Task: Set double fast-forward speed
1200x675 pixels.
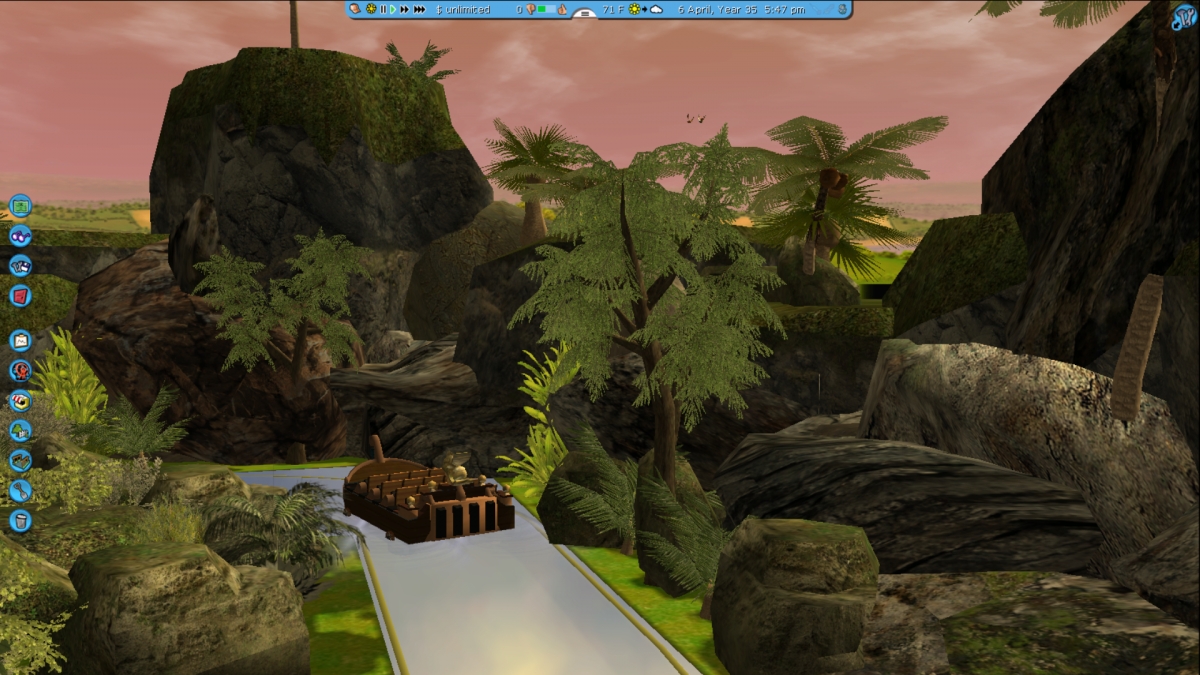Action: click(405, 9)
